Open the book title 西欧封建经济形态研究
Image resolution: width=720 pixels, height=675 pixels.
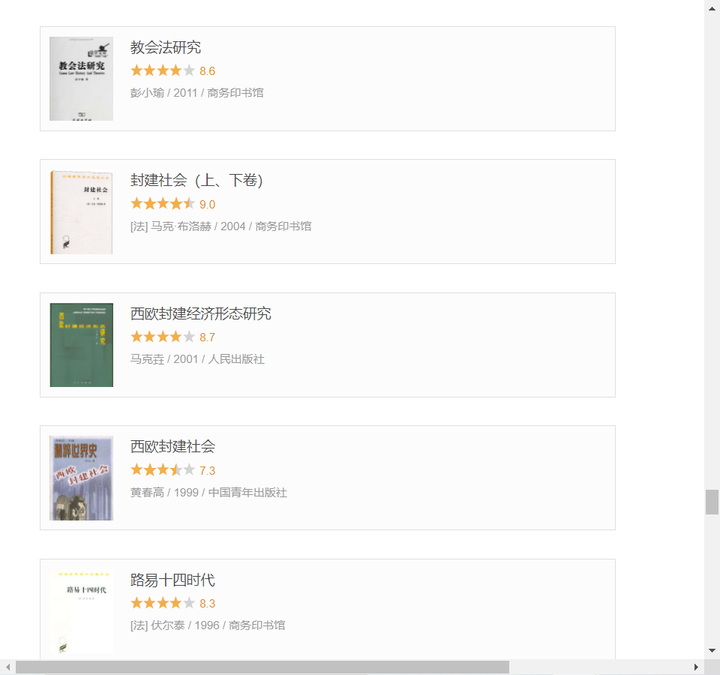point(201,314)
